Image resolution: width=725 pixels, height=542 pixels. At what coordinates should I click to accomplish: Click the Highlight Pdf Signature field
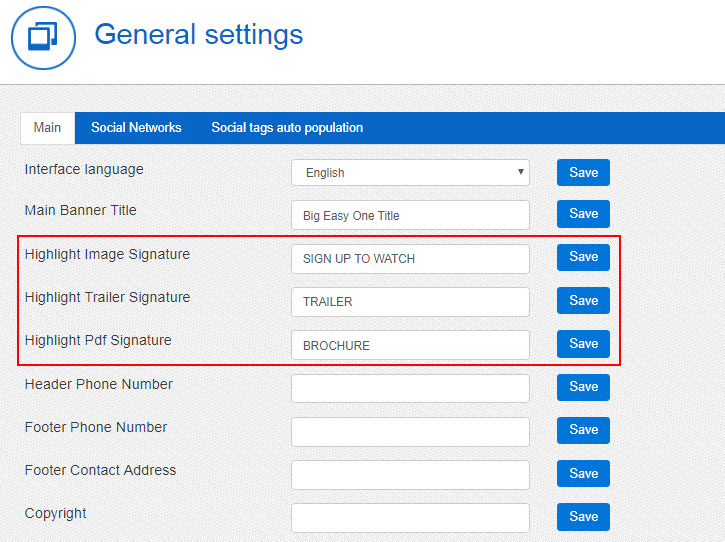[410, 345]
